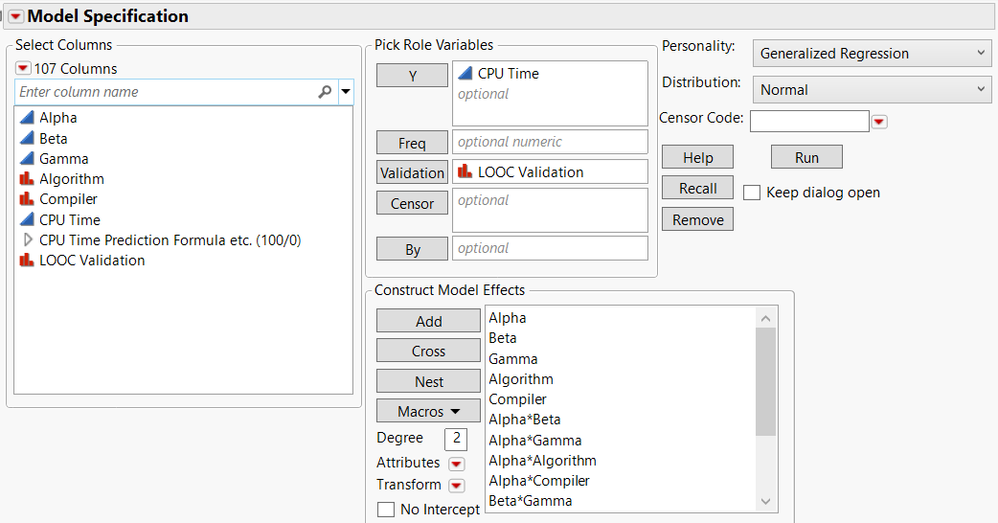Screen dimensions: 998x523
Task: Open the 107 Columns red triangle menu
Action: click(23, 68)
